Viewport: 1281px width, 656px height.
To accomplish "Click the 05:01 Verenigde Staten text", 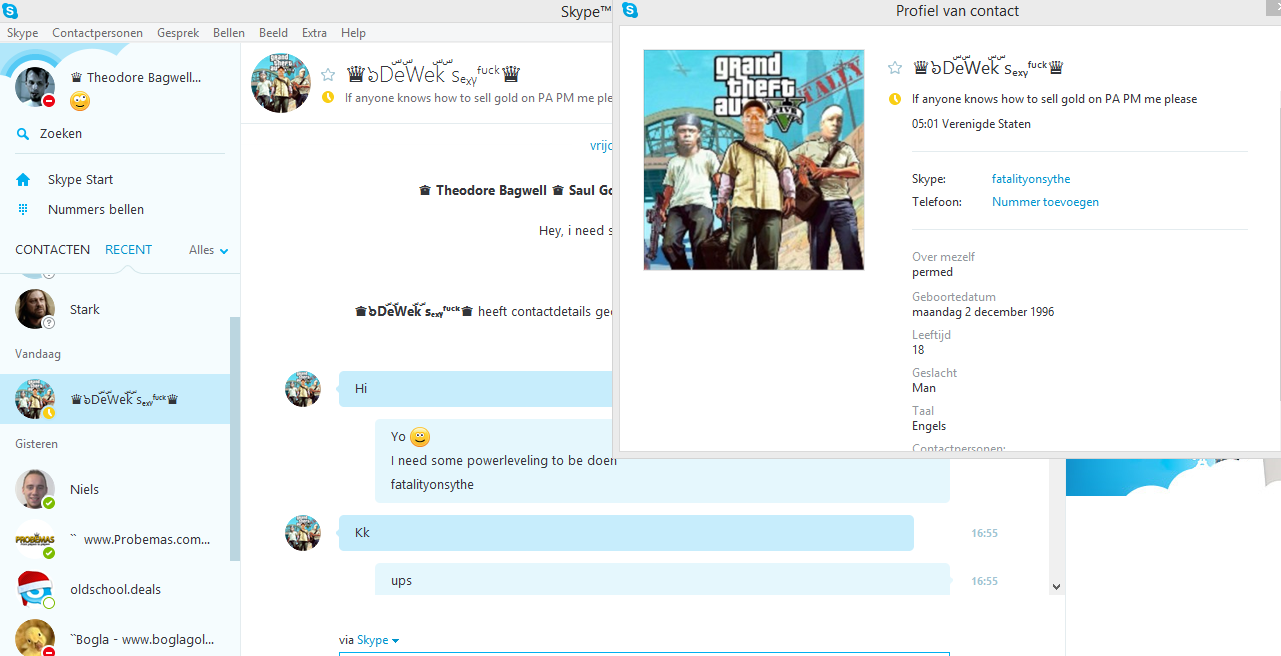I will coord(971,124).
